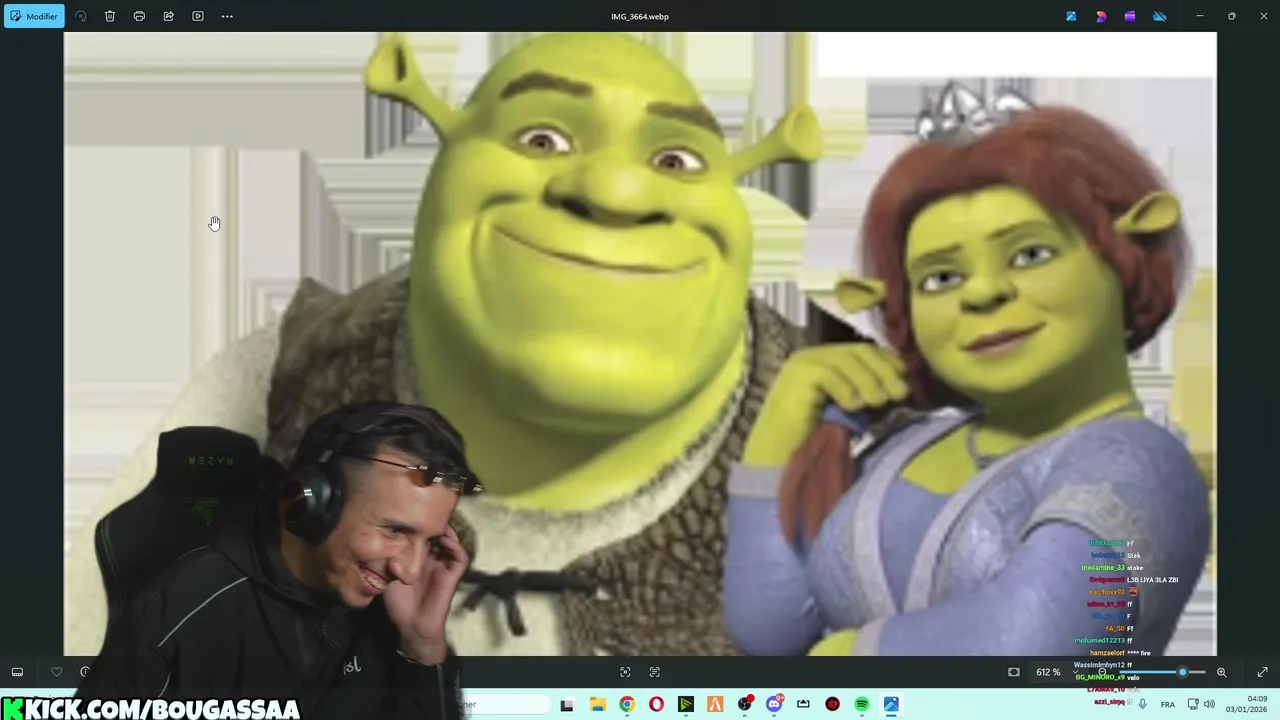
Task: Open OBS Studio from the taskbar
Action: [x=744, y=704]
